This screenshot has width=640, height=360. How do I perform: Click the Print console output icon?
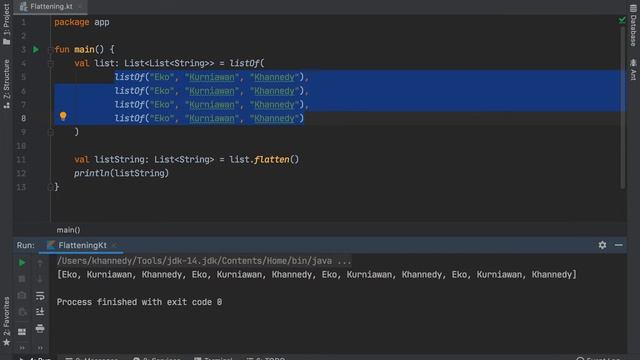(x=40, y=328)
